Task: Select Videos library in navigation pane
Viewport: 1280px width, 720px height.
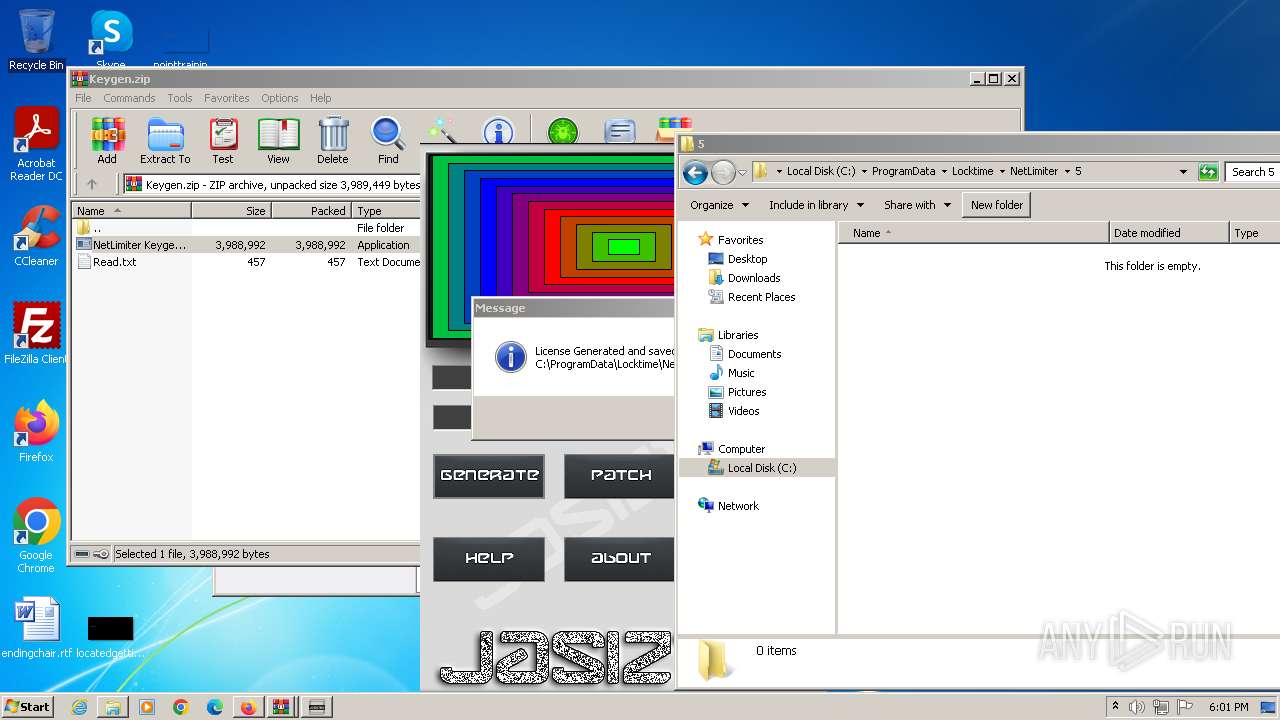Action: point(743,411)
